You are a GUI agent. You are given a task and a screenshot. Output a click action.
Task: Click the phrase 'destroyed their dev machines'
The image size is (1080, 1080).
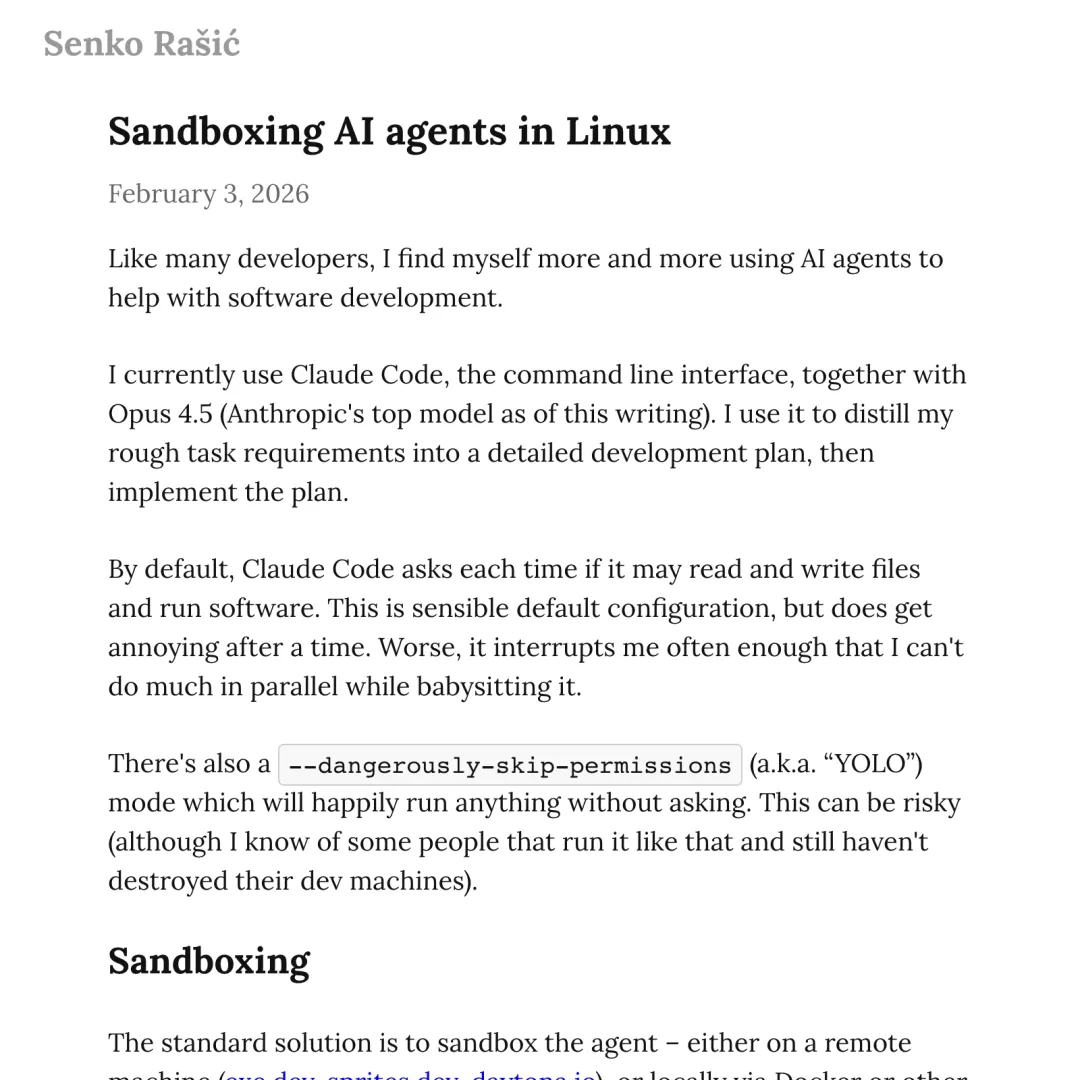tap(288, 881)
